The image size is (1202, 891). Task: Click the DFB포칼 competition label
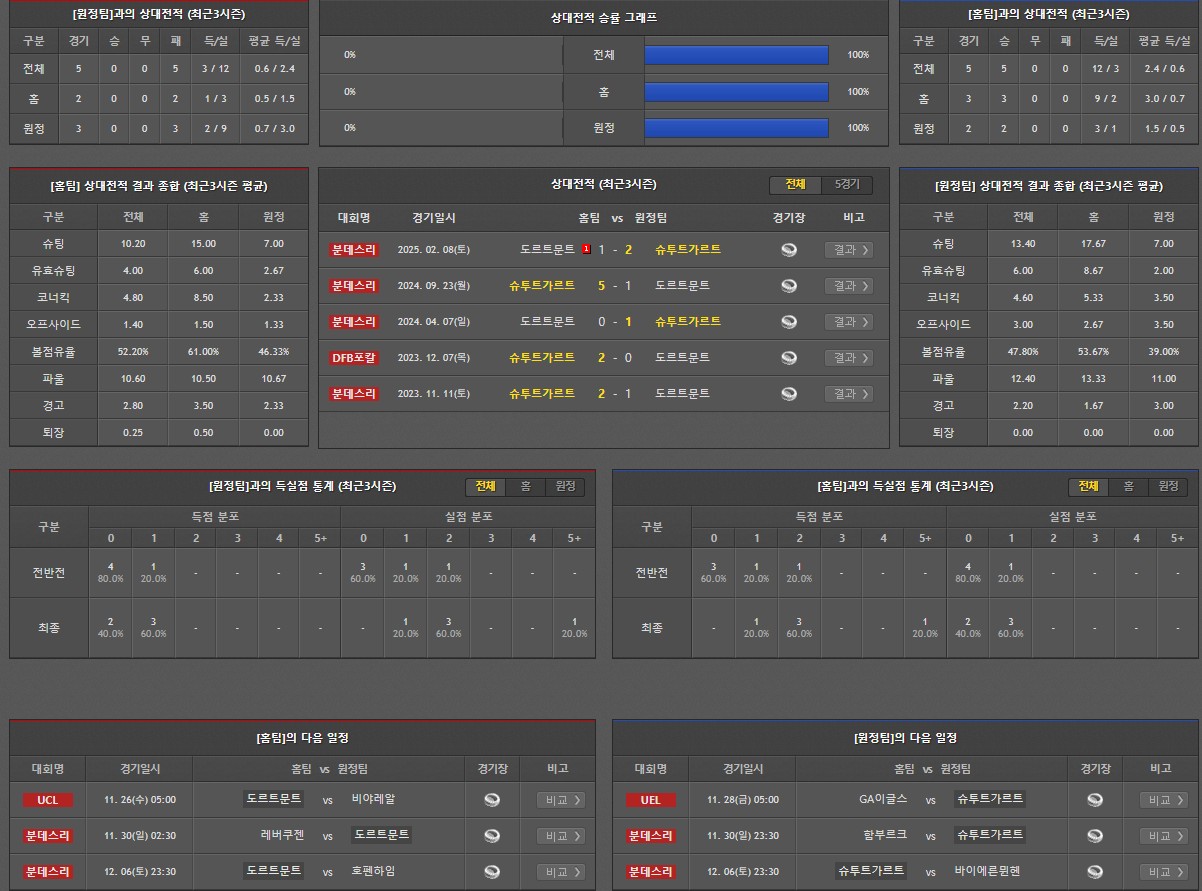354,358
